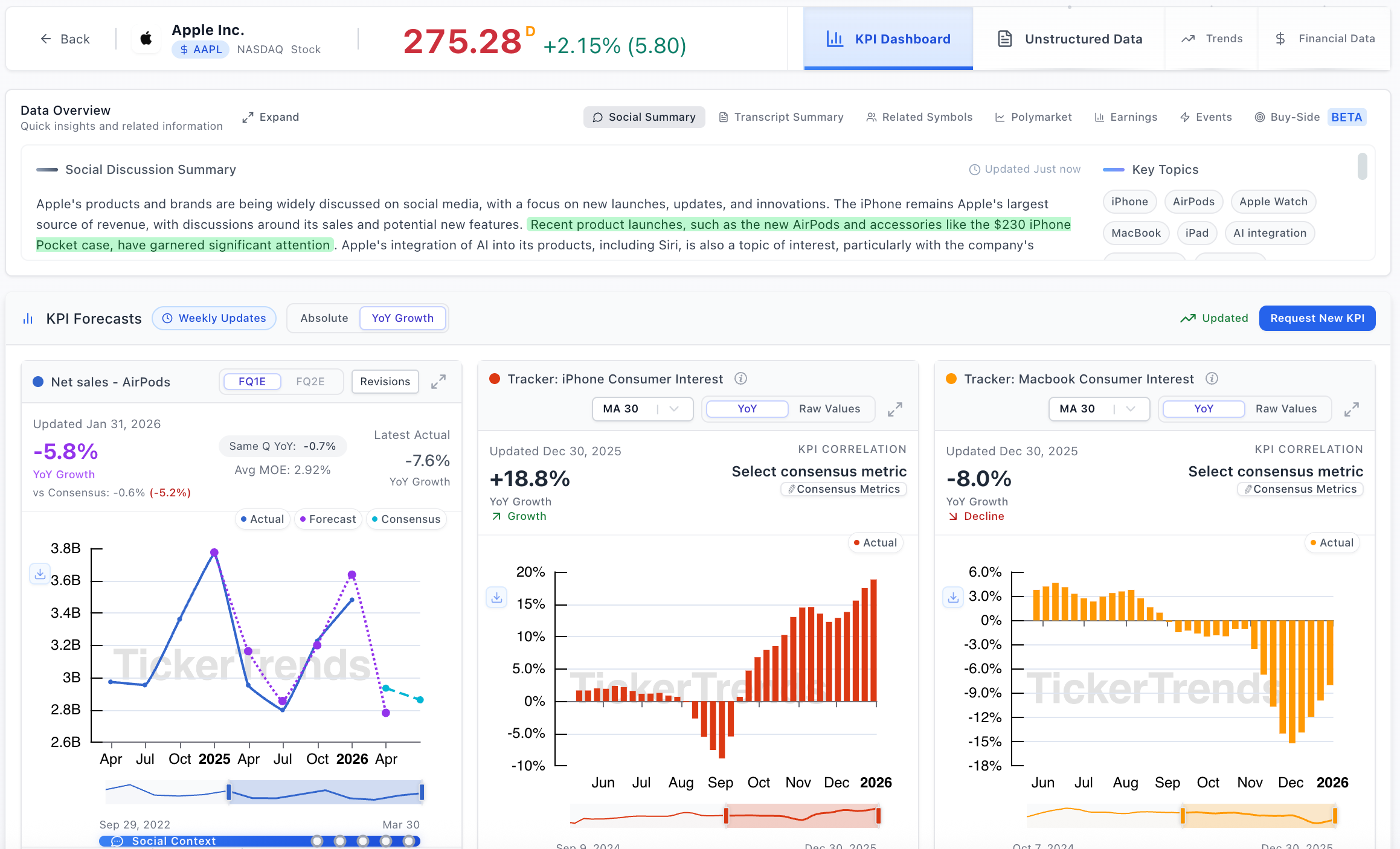Click the Back arrow icon
Viewport: 1400px width, 849px height.
46,39
